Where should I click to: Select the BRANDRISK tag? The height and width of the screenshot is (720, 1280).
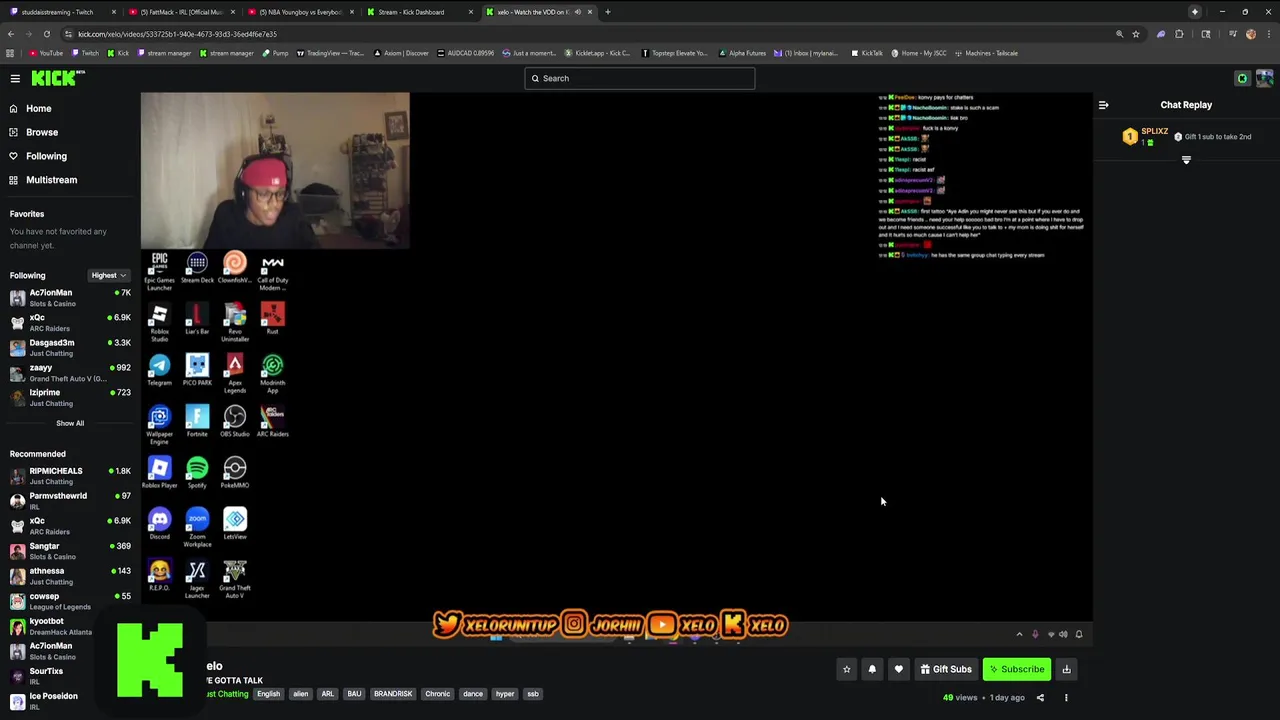(393, 694)
